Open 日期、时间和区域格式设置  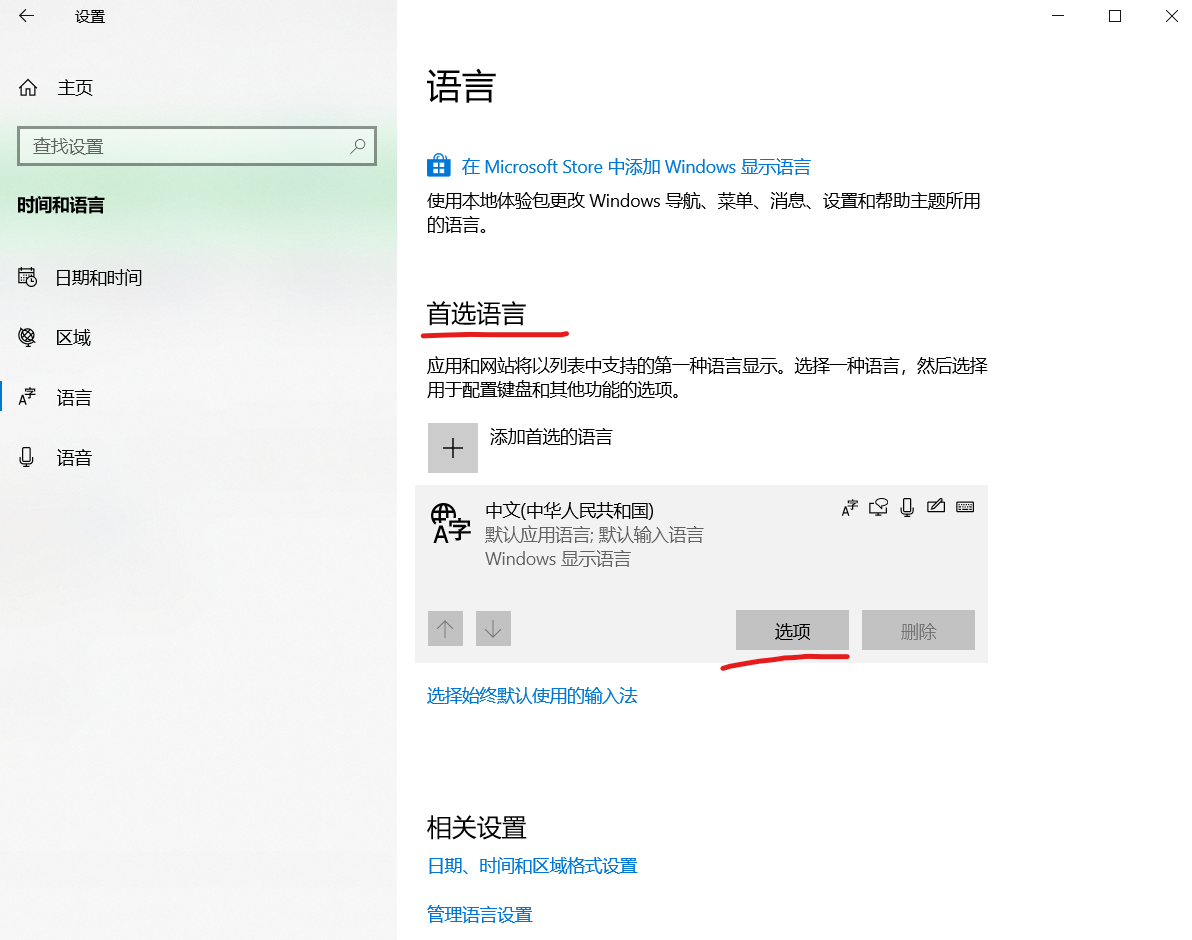[x=532, y=866]
